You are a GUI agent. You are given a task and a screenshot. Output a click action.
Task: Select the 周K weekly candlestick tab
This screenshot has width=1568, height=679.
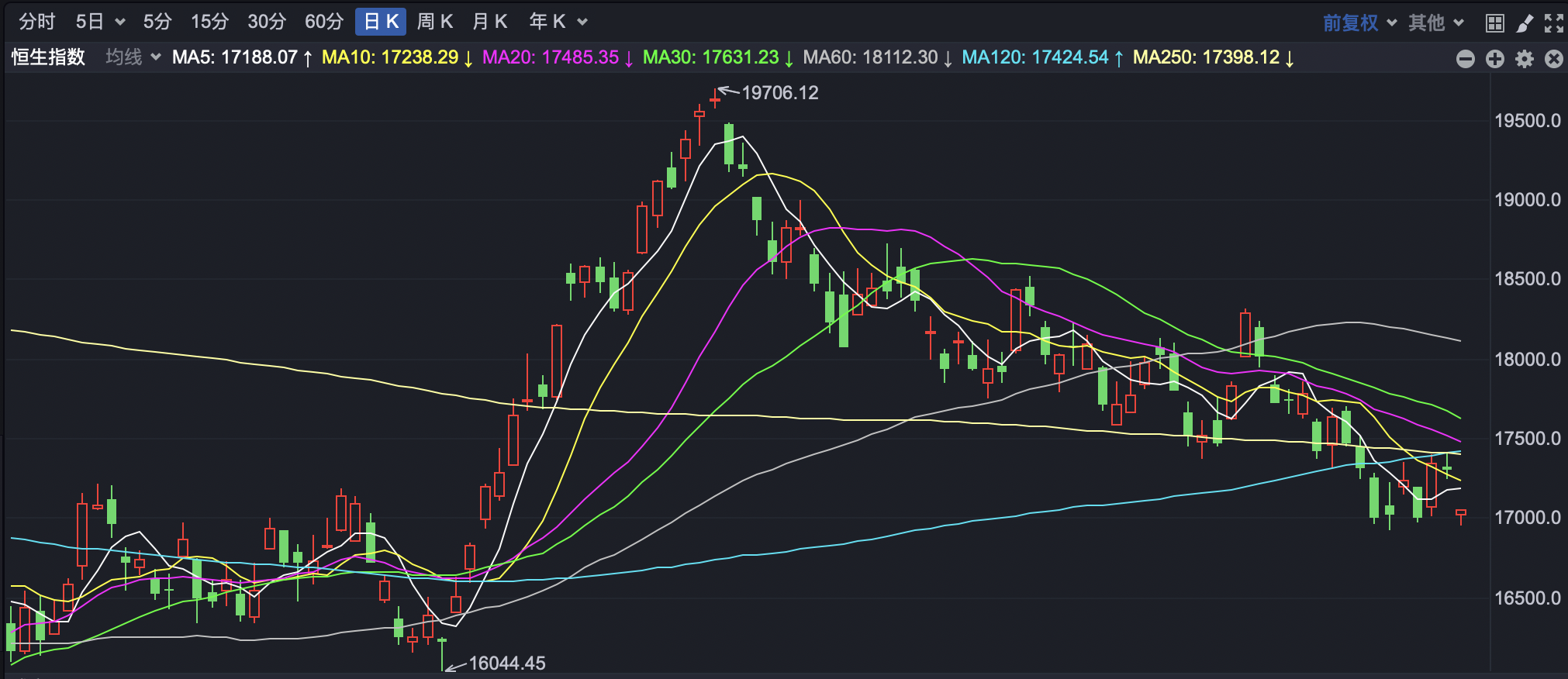435,22
